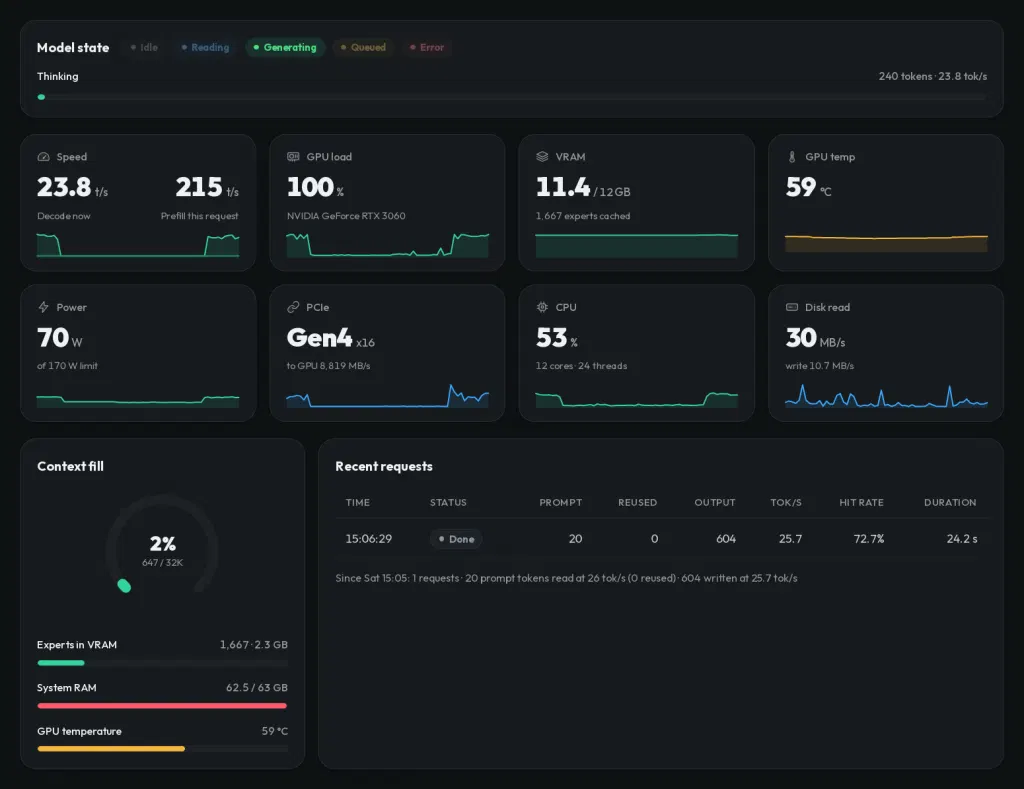Viewport: 1024px width, 789px height.
Task: Click the NVIDIA GeForce RTX 3060 label
Action: pyautogui.click(x=346, y=216)
